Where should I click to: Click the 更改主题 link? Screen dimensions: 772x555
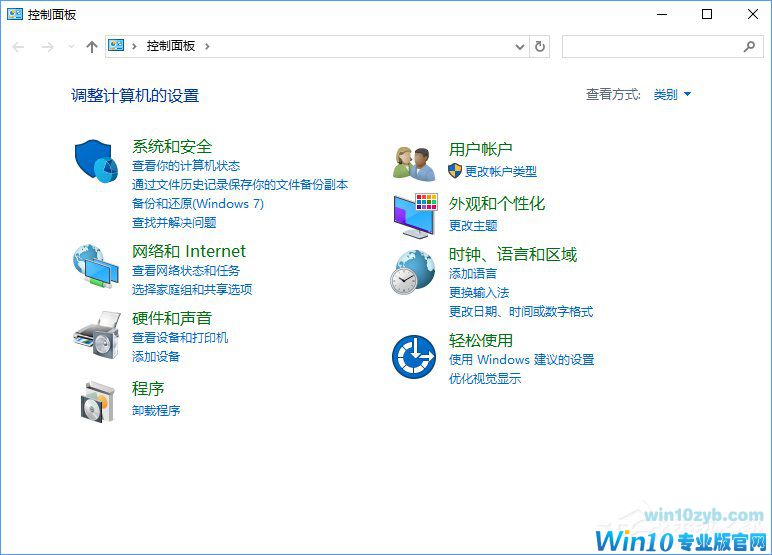(x=473, y=226)
